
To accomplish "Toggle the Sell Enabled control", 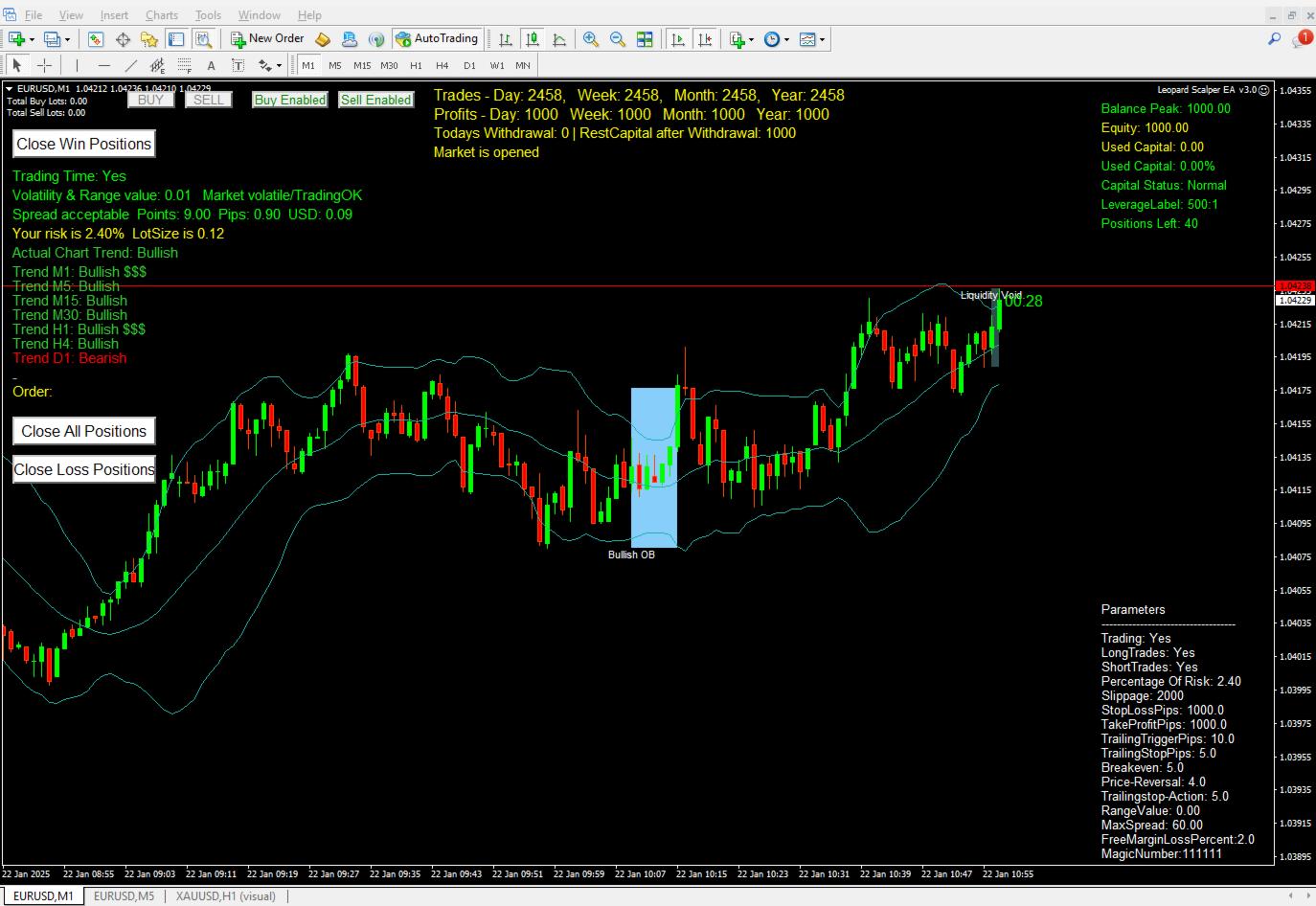I will (375, 99).
